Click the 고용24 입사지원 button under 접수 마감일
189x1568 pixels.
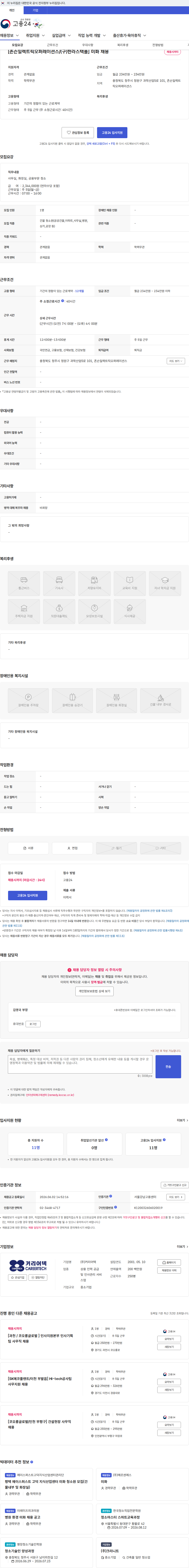click(27, 895)
